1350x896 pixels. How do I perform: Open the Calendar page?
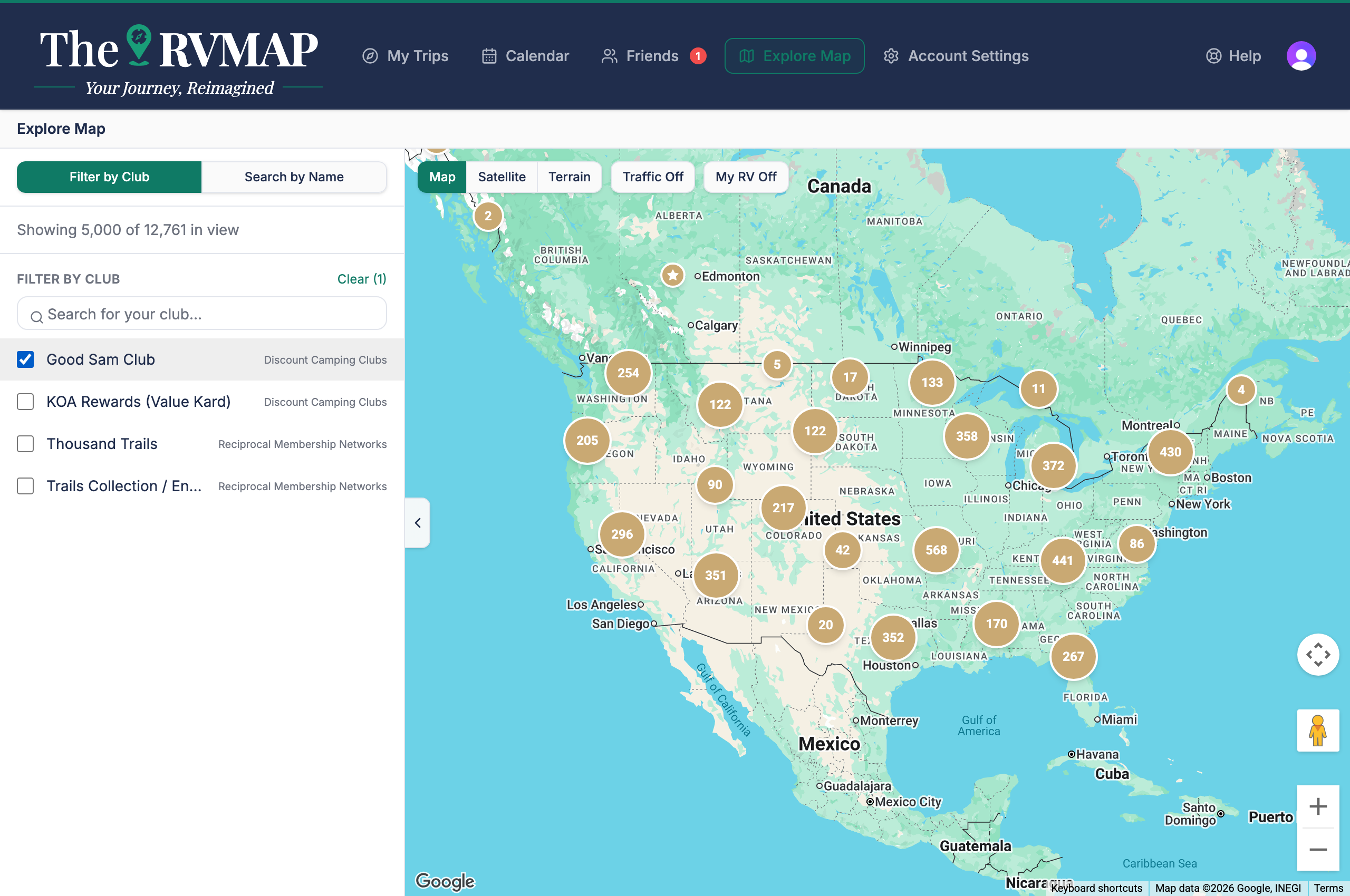tap(525, 56)
